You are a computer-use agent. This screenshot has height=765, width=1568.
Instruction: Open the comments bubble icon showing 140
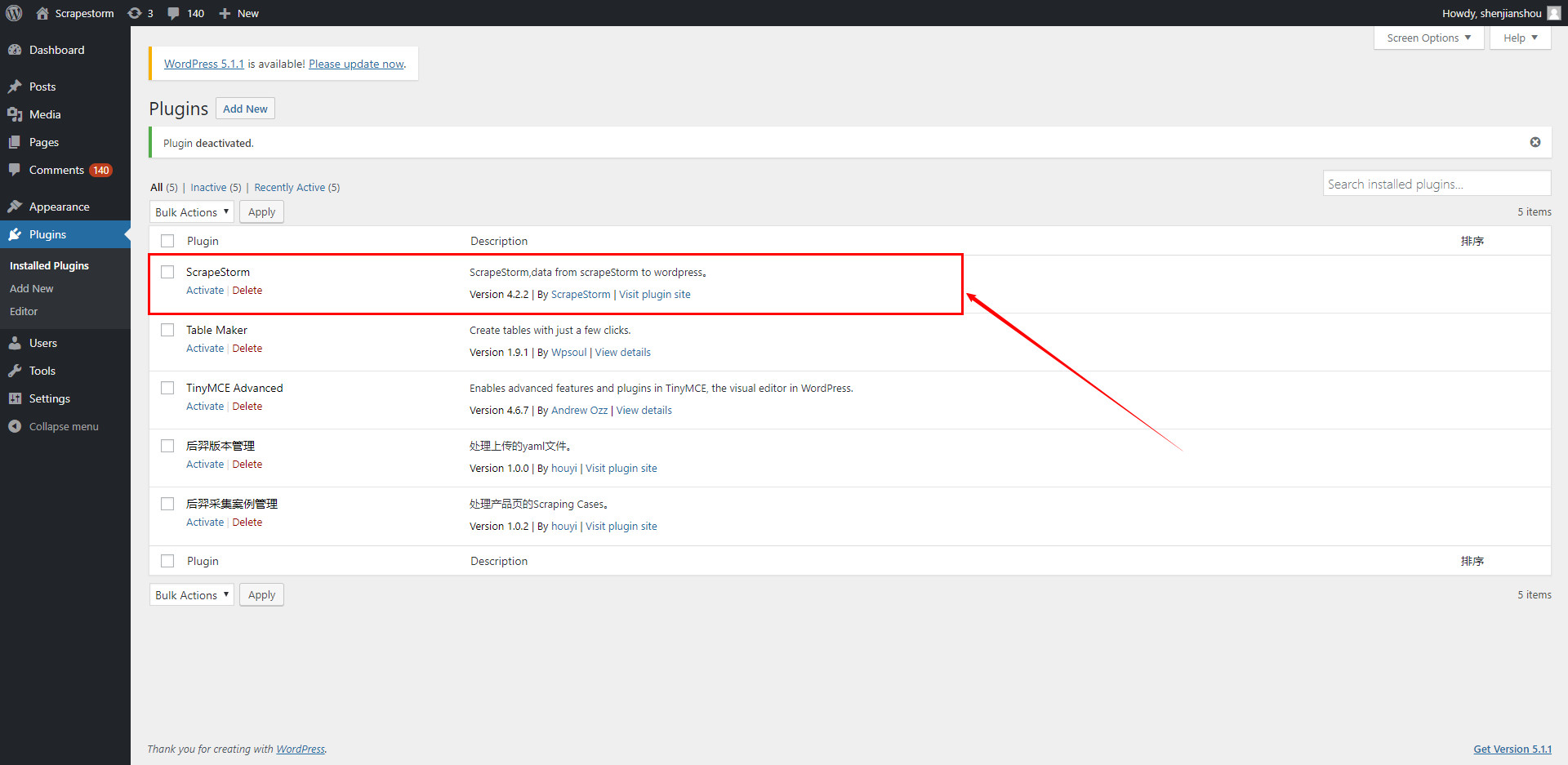[x=173, y=13]
